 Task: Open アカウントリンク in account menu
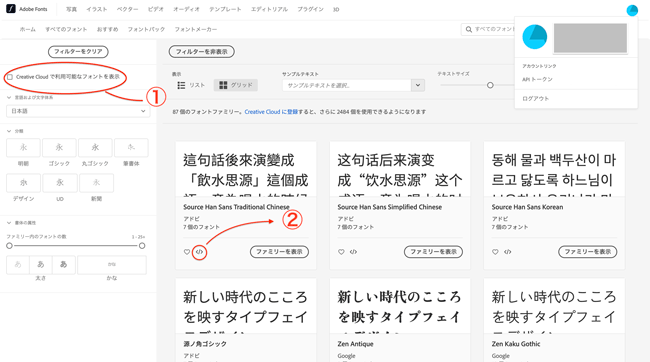tap(539, 66)
